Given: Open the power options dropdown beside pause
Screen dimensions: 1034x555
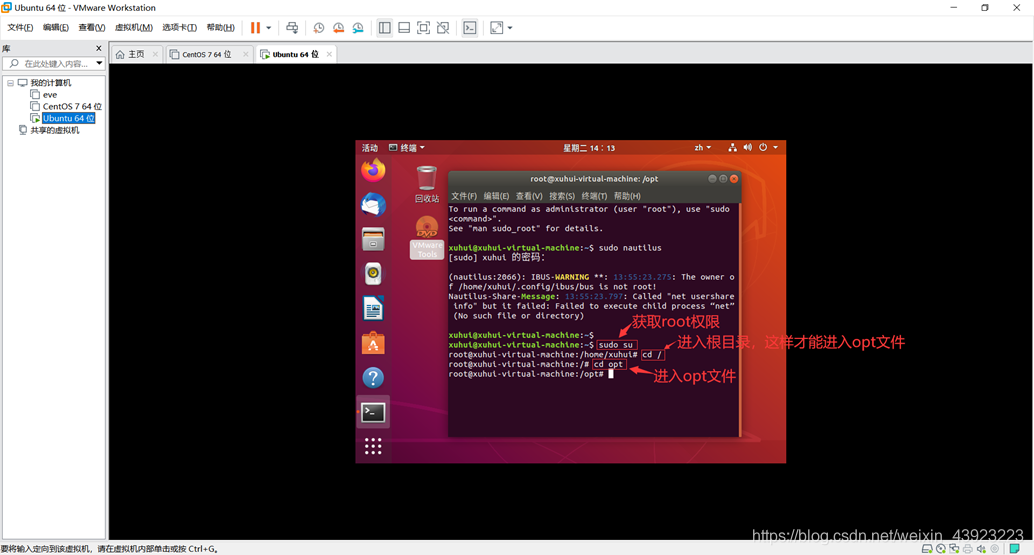Looking at the screenshot, I should [x=268, y=28].
